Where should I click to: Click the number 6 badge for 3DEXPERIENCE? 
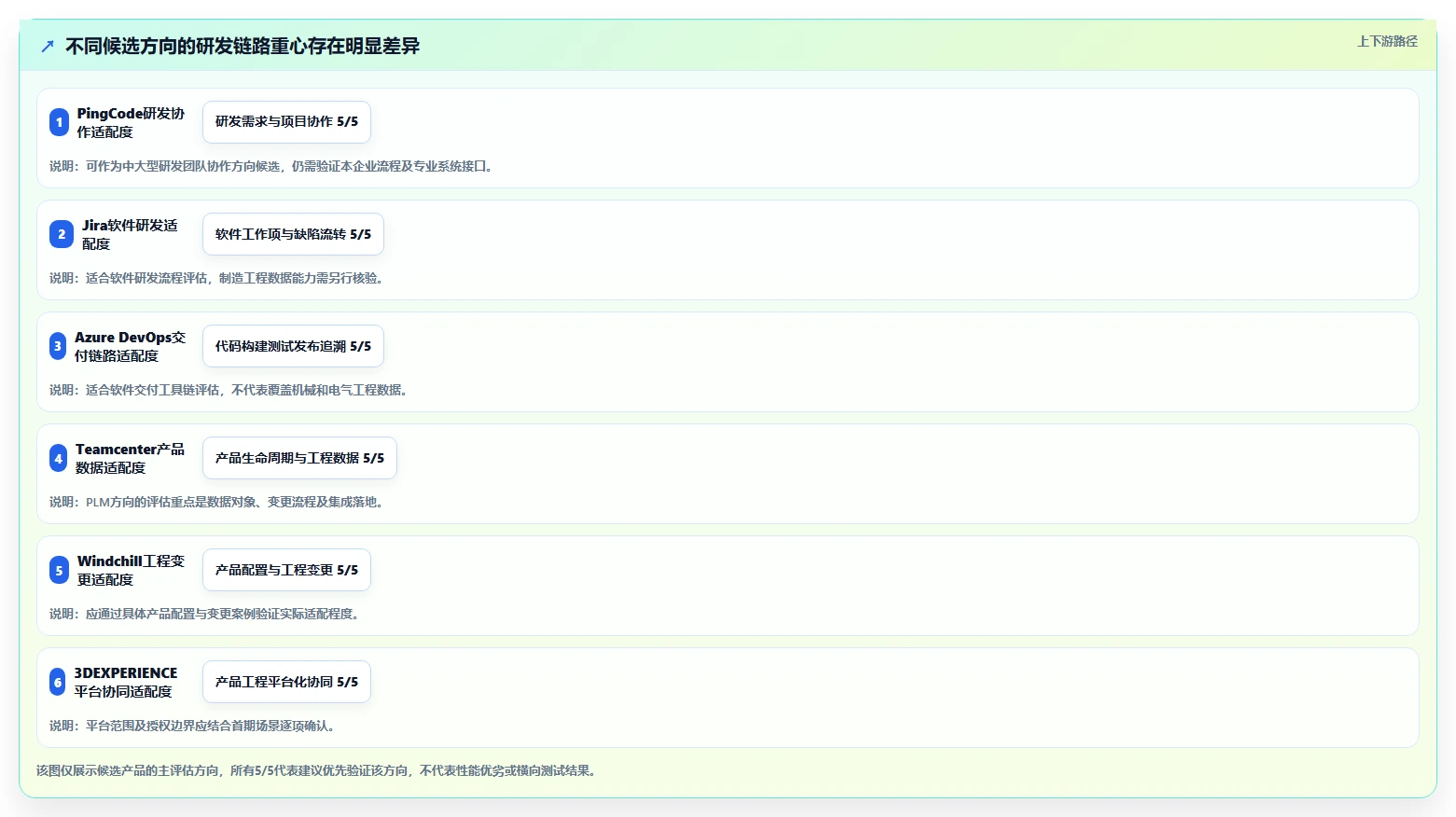58,682
